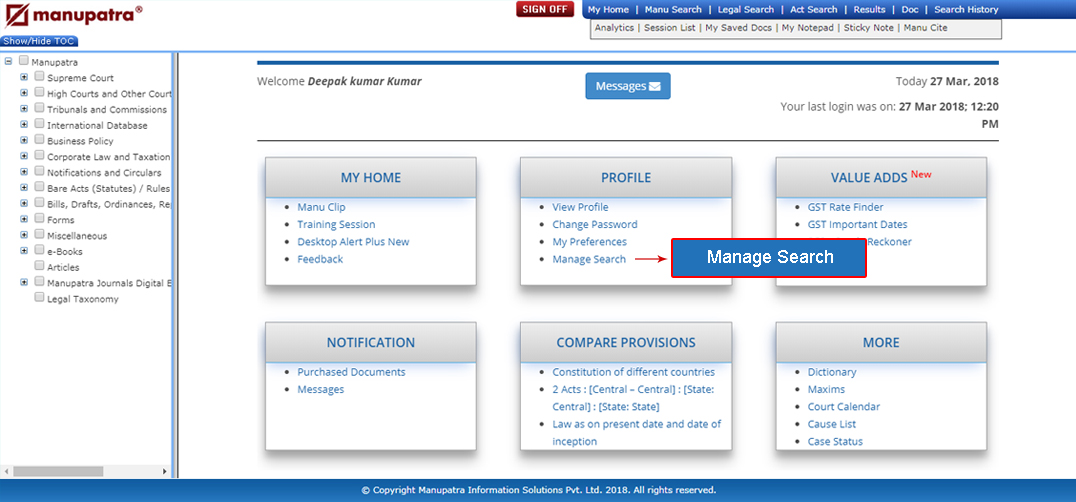The image size is (1076, 502).
Task: Open the Manu Clip link
Action: [321, 207]
